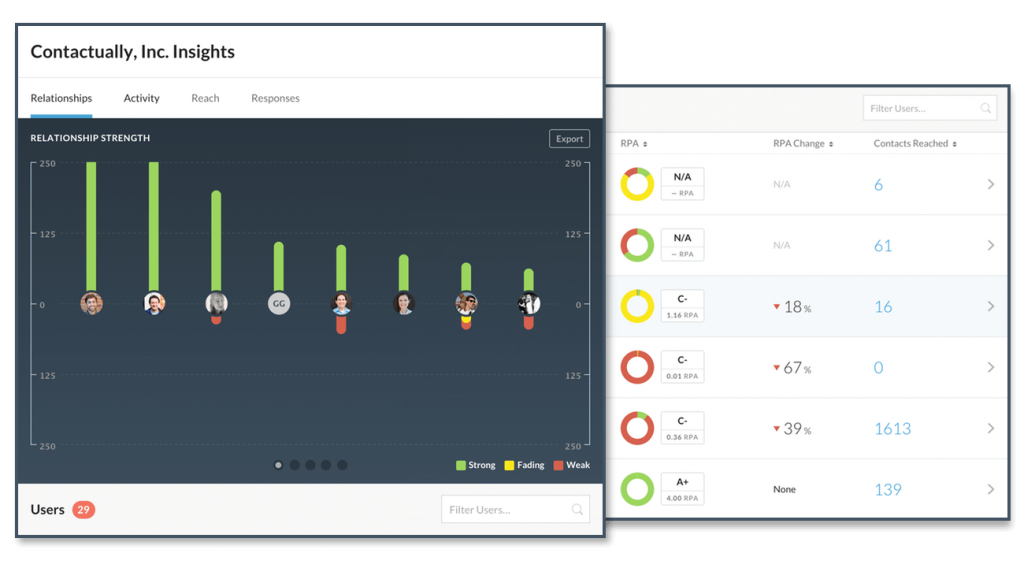
Task: Click the search icon in right panel filter
Action: (x=985, y=108)
